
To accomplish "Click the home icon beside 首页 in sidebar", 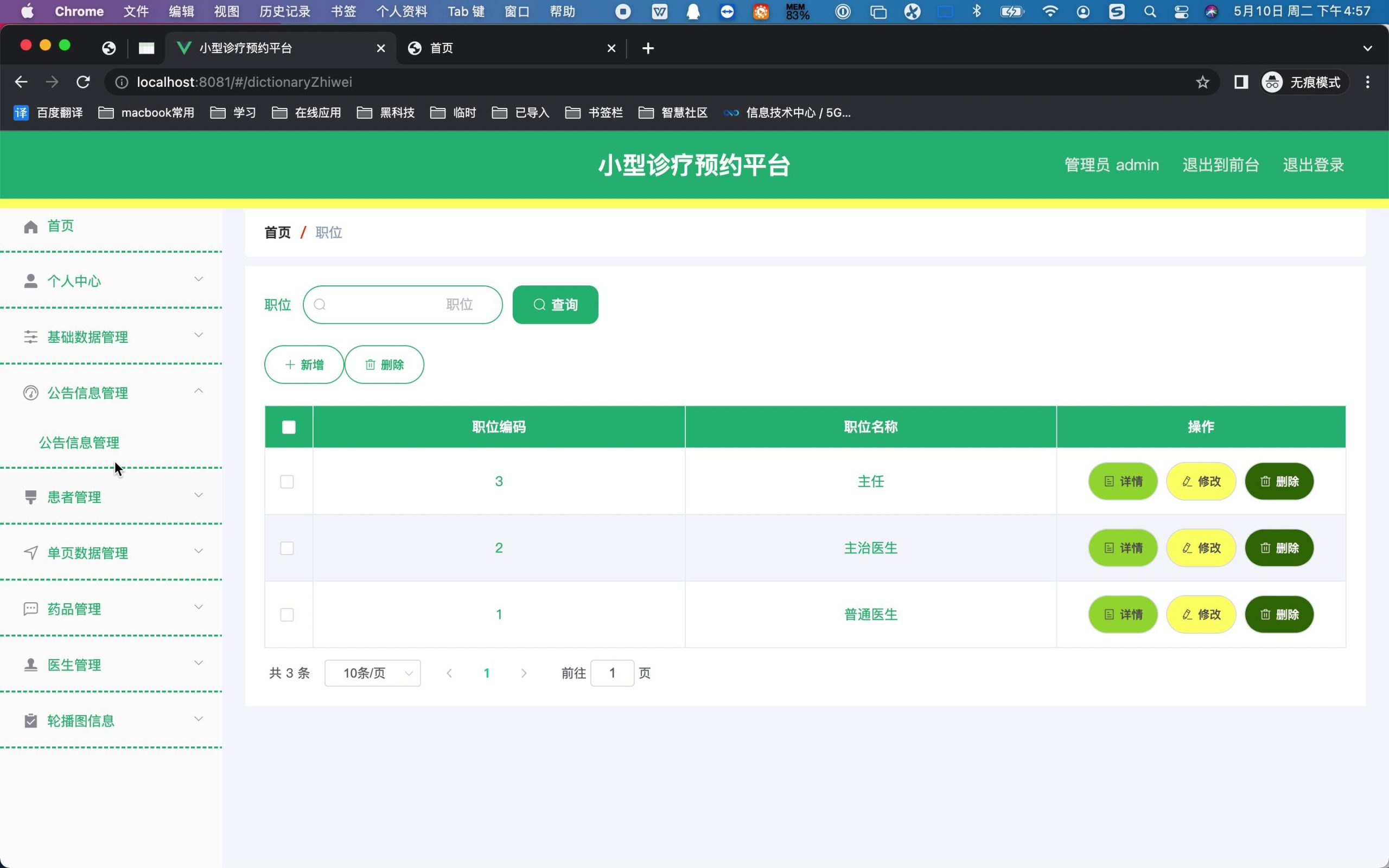I will 31,227.
